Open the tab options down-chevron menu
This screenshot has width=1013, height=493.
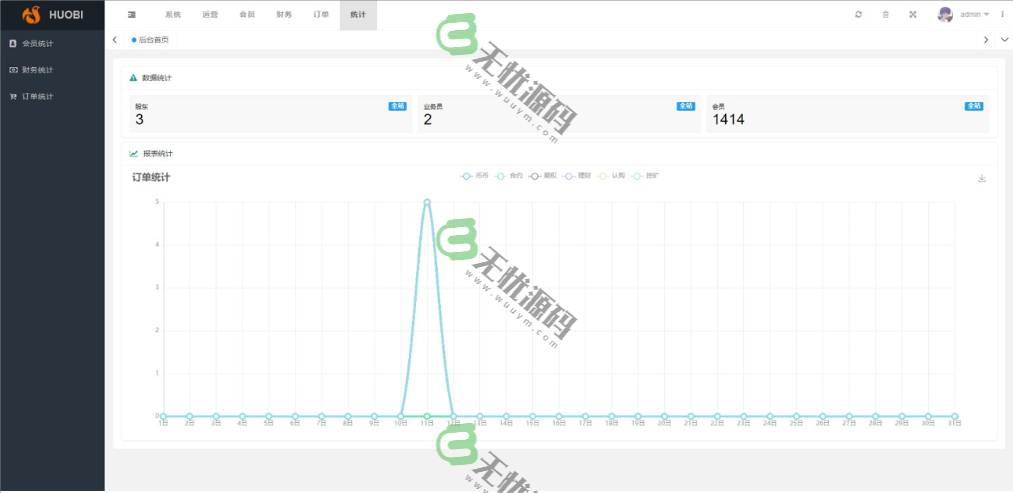pos(1003,40)
